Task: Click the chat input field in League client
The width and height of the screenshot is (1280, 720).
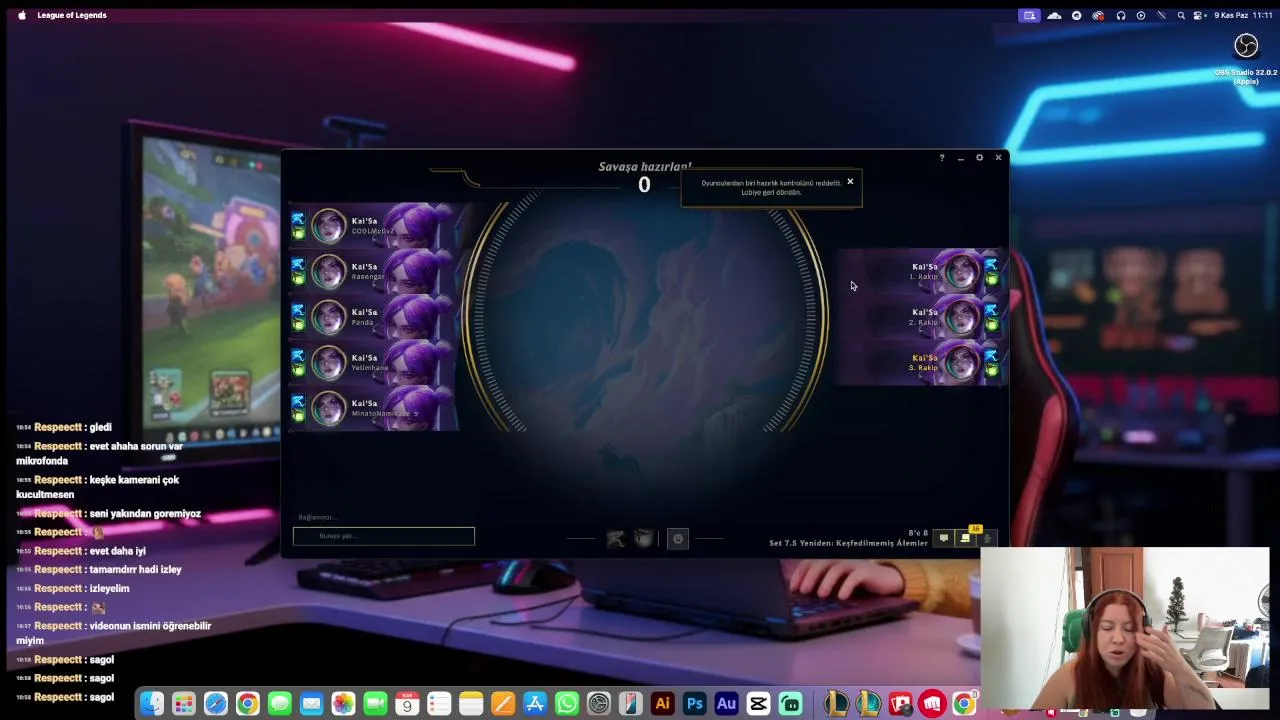Action: [x=384, y=536]
